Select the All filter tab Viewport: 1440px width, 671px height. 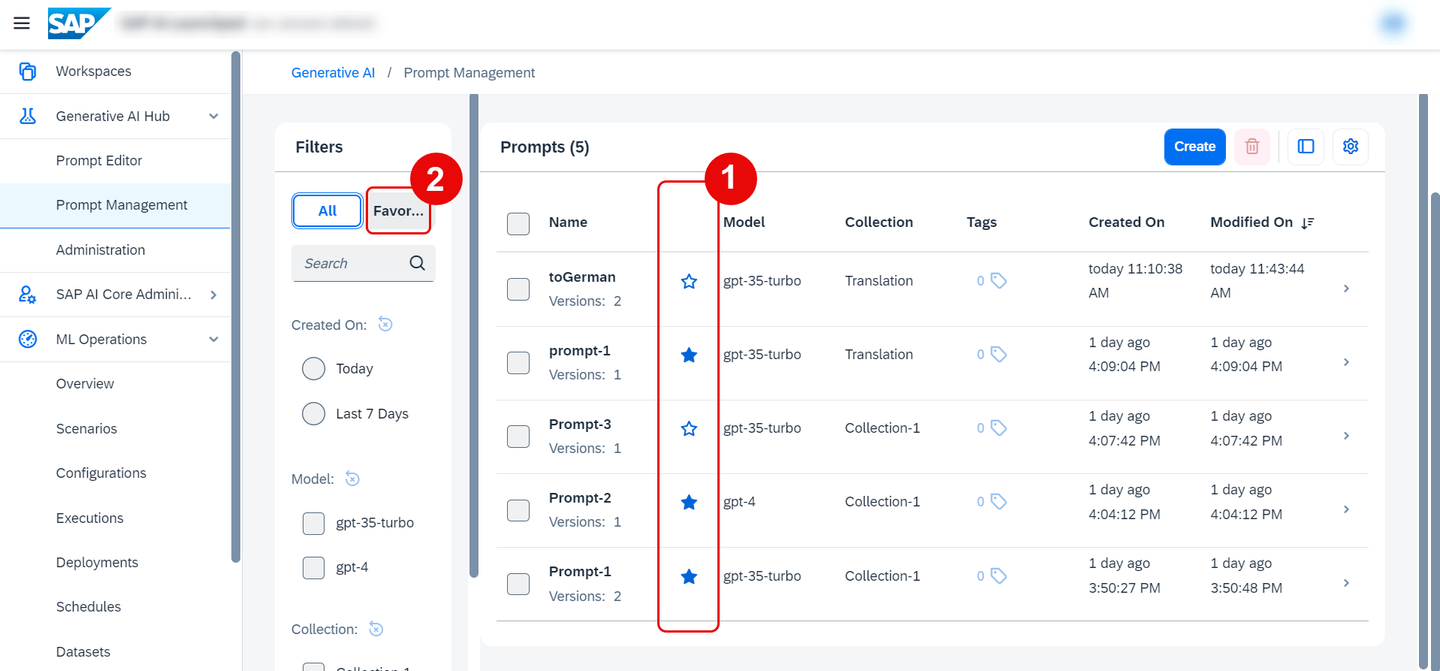pos(327,211)
